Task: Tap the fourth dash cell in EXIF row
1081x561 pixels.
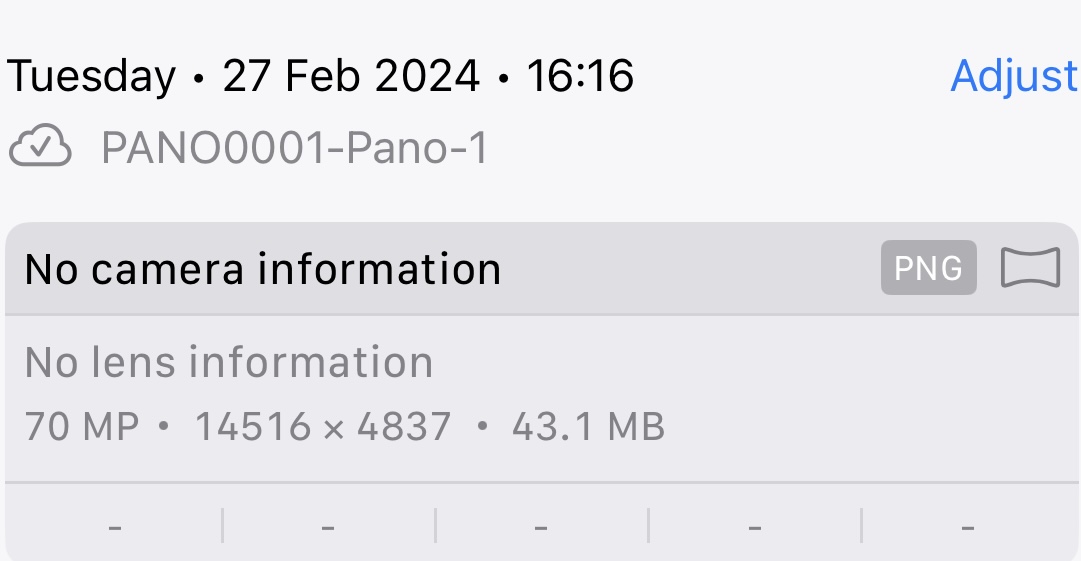Action: click(755, 528)
